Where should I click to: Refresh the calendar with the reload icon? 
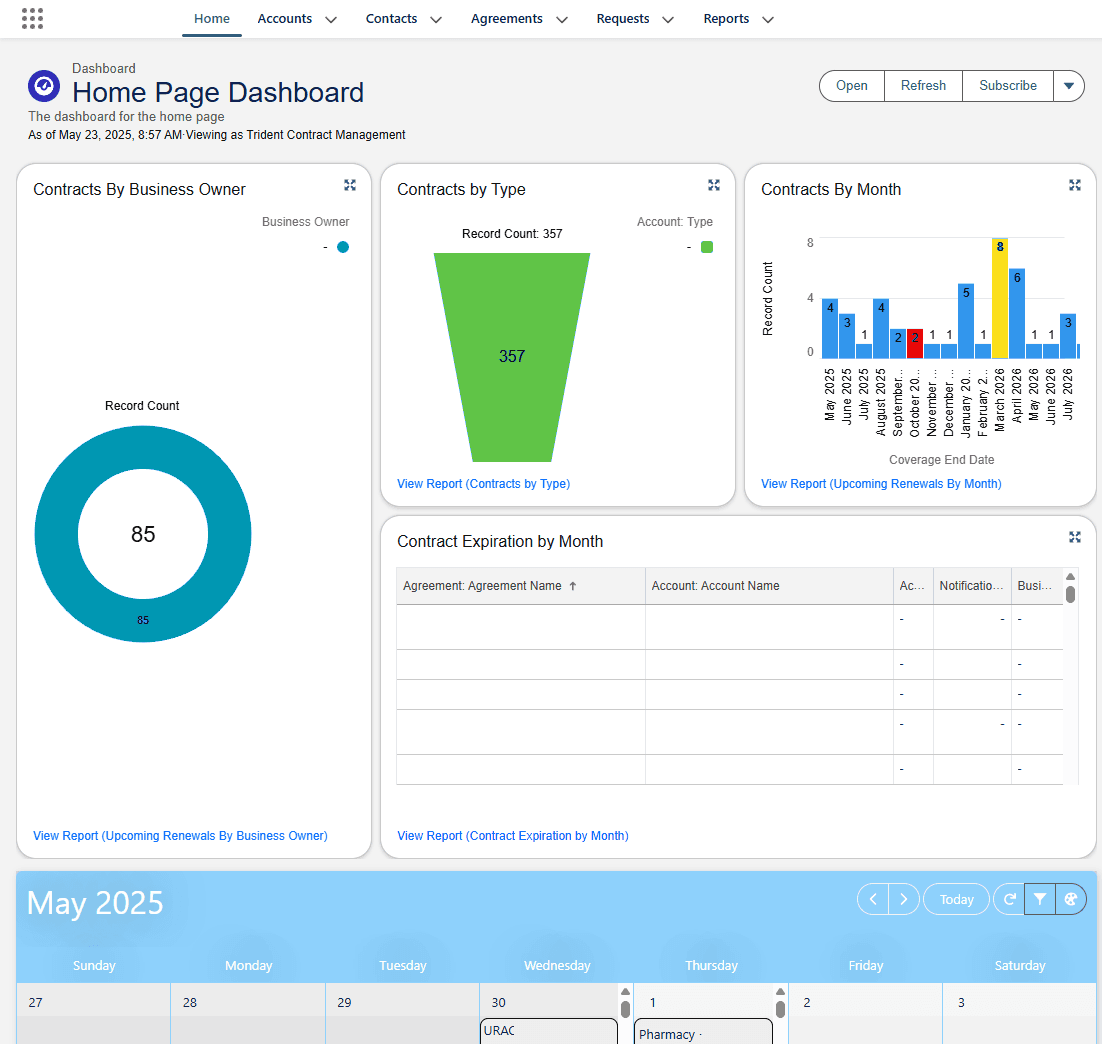[x=1009, y=899]
